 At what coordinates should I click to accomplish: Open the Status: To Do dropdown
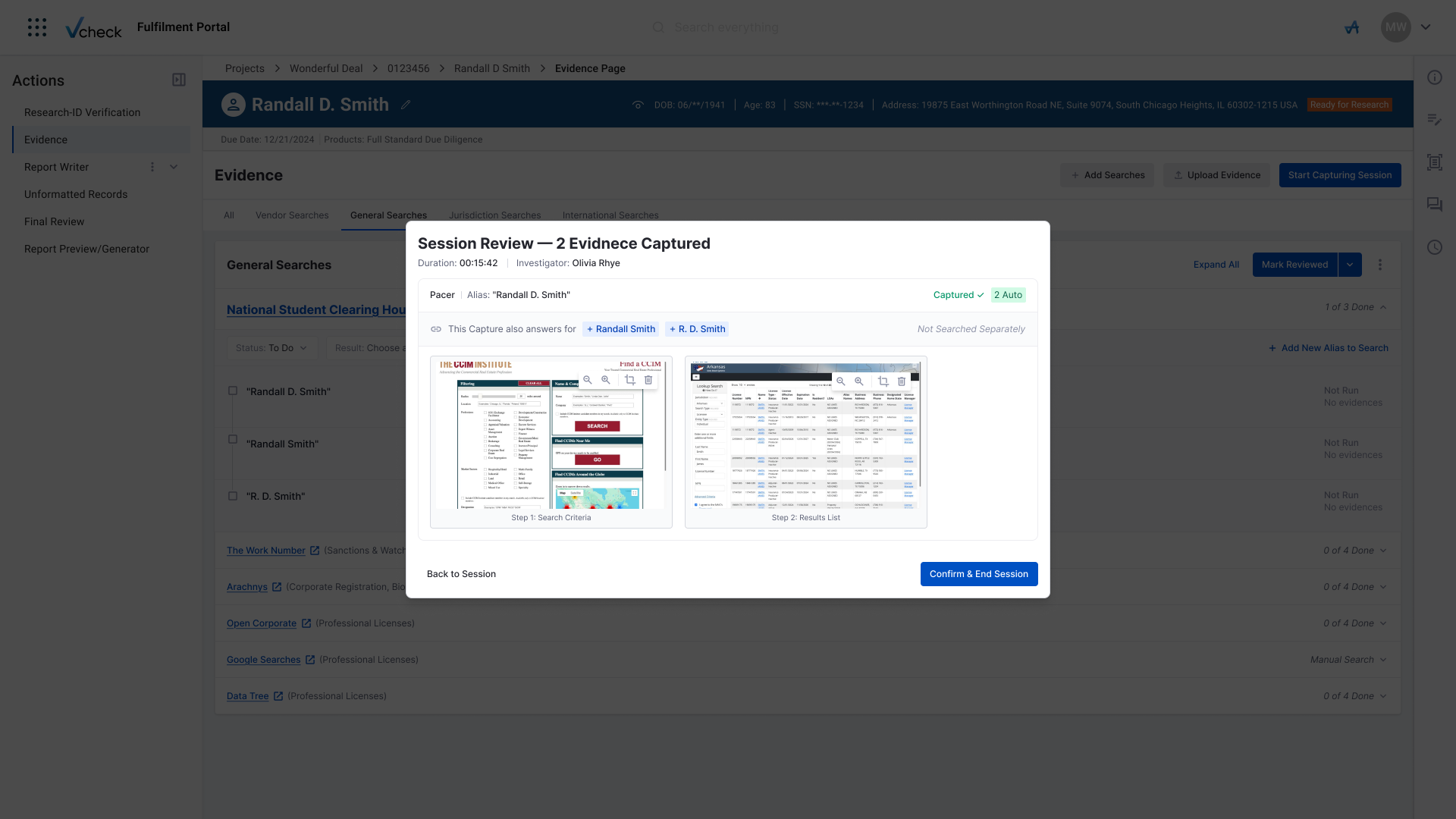click(271, 348)
